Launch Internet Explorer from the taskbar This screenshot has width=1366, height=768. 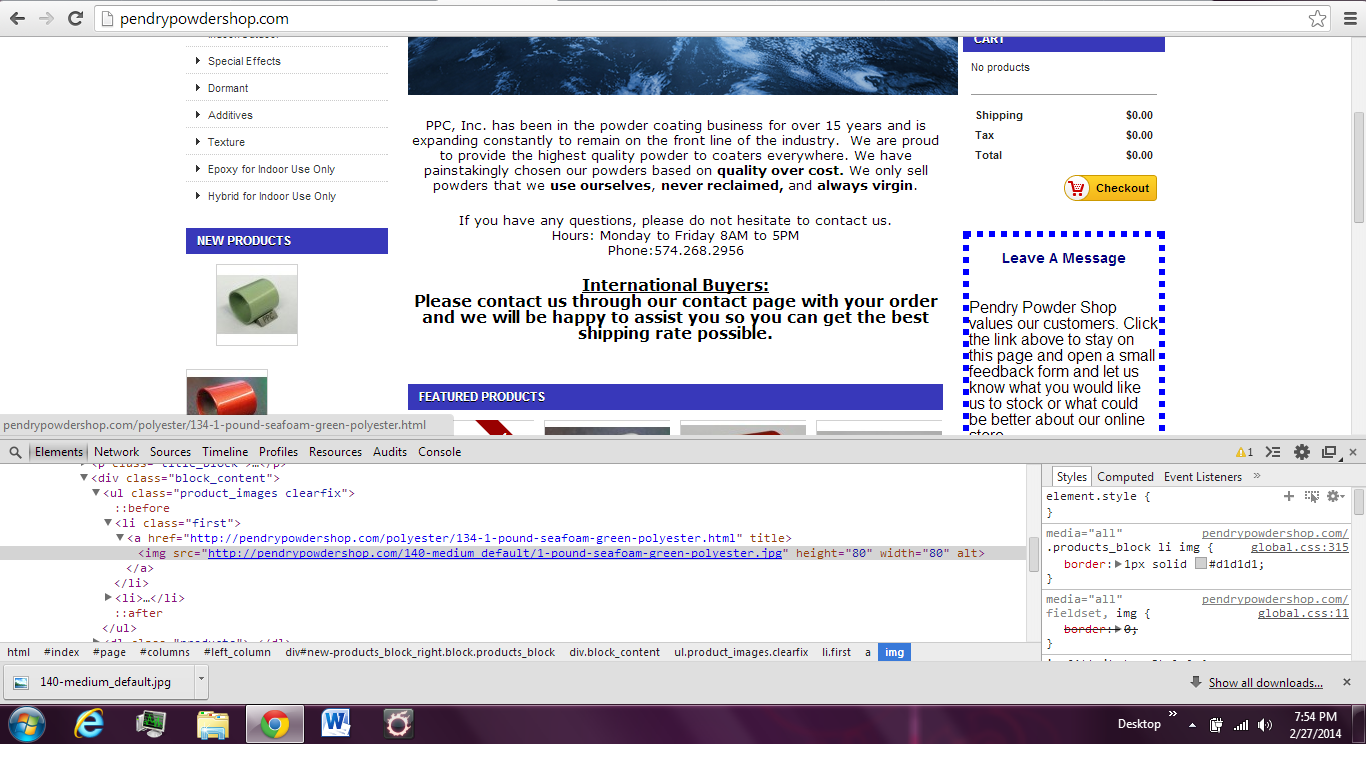[89, 724]
